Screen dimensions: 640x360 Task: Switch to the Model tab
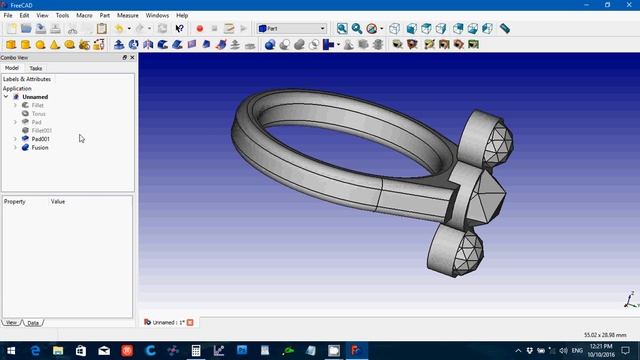click(11, 68)
